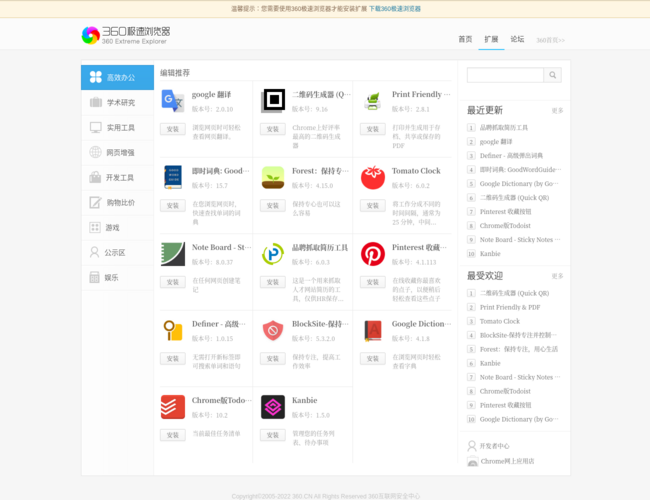Install the Note Board extension
The width and height of the screenshot is (650, 500).
172,282
